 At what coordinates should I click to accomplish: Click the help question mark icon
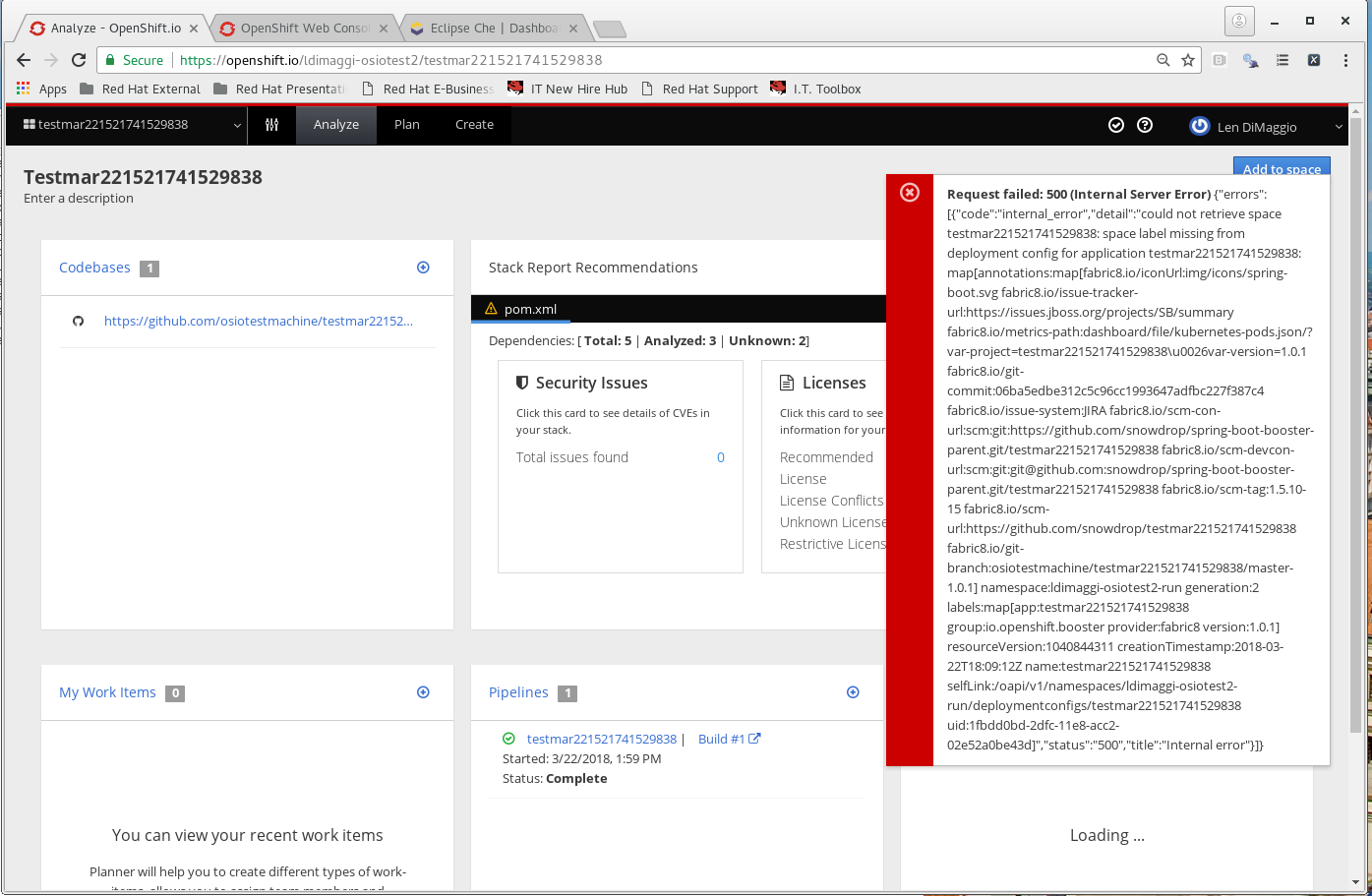(x=1145, y=125)
